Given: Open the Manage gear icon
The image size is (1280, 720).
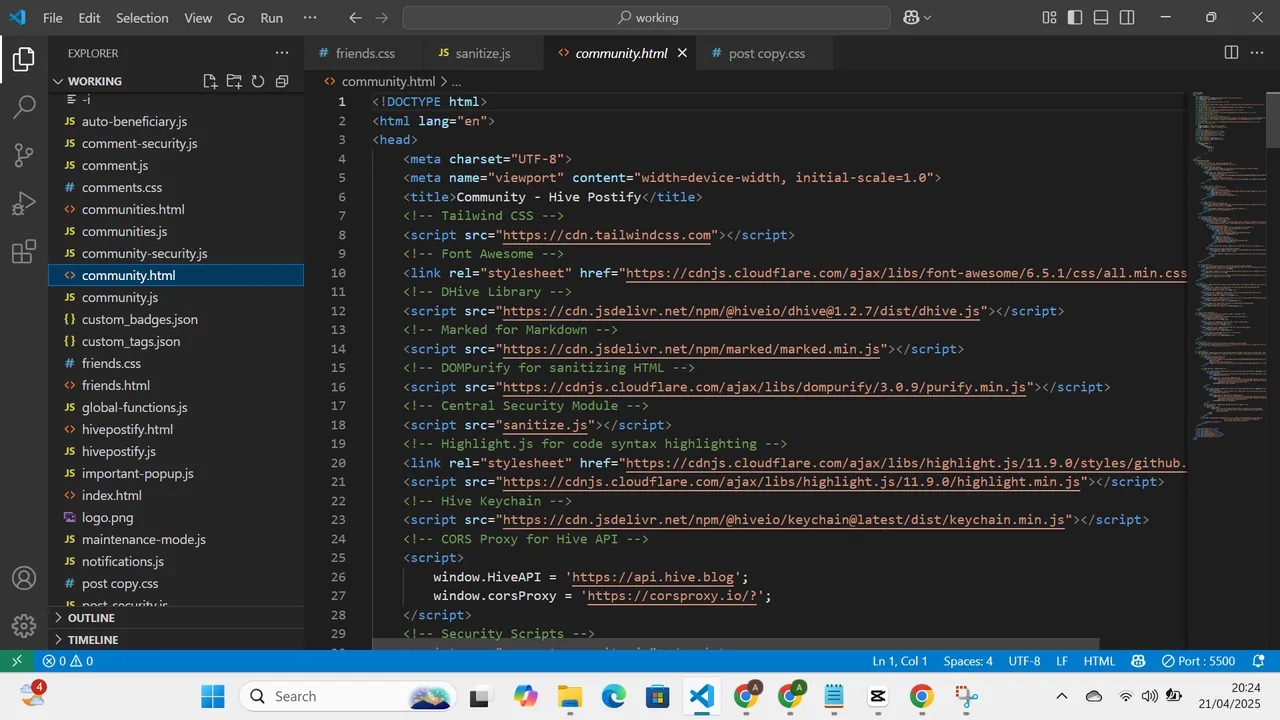Looking at the screenshot, I should point(24,626).
